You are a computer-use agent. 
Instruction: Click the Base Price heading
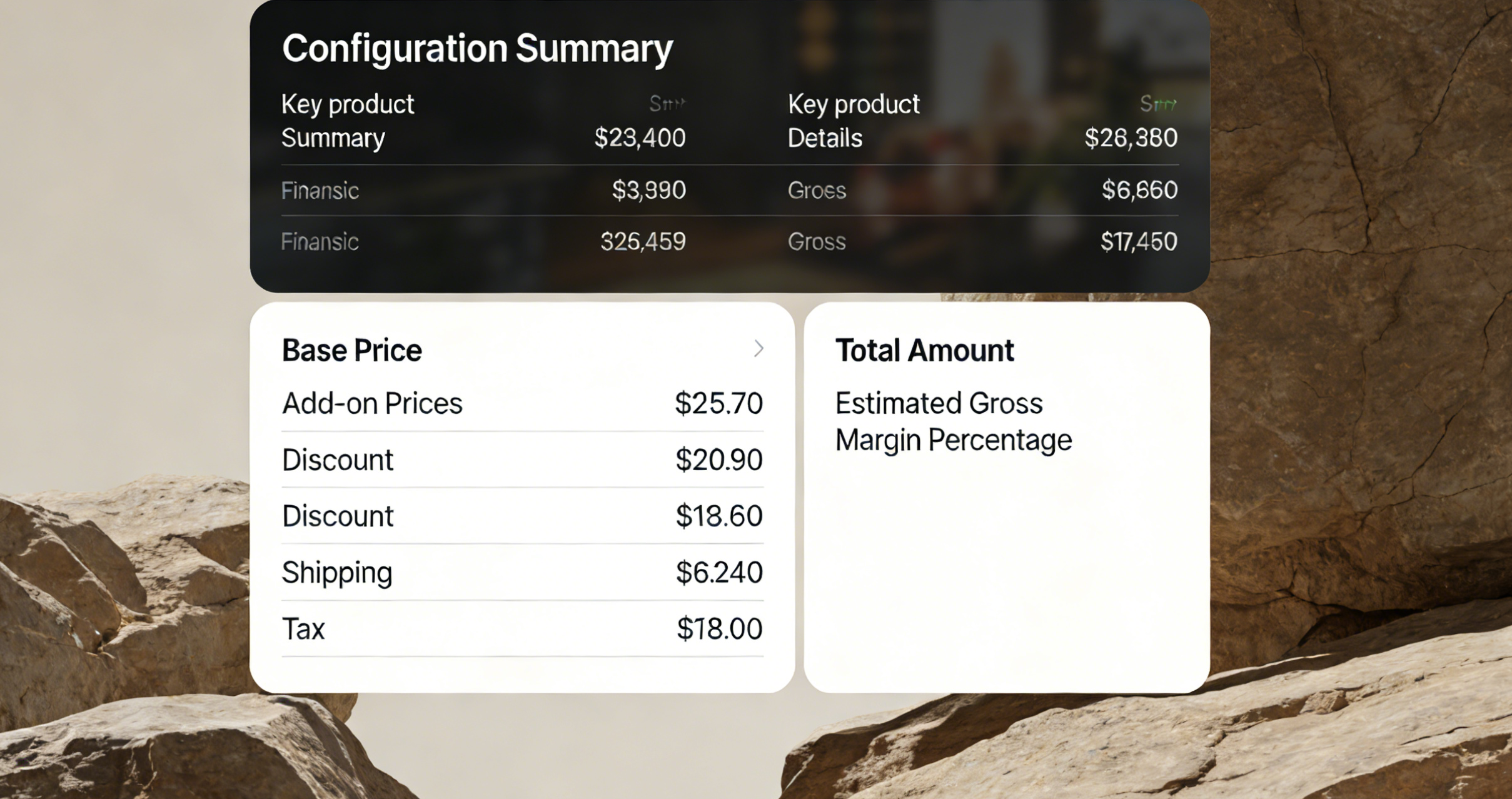pyautogui.click(x=352, y=350)
